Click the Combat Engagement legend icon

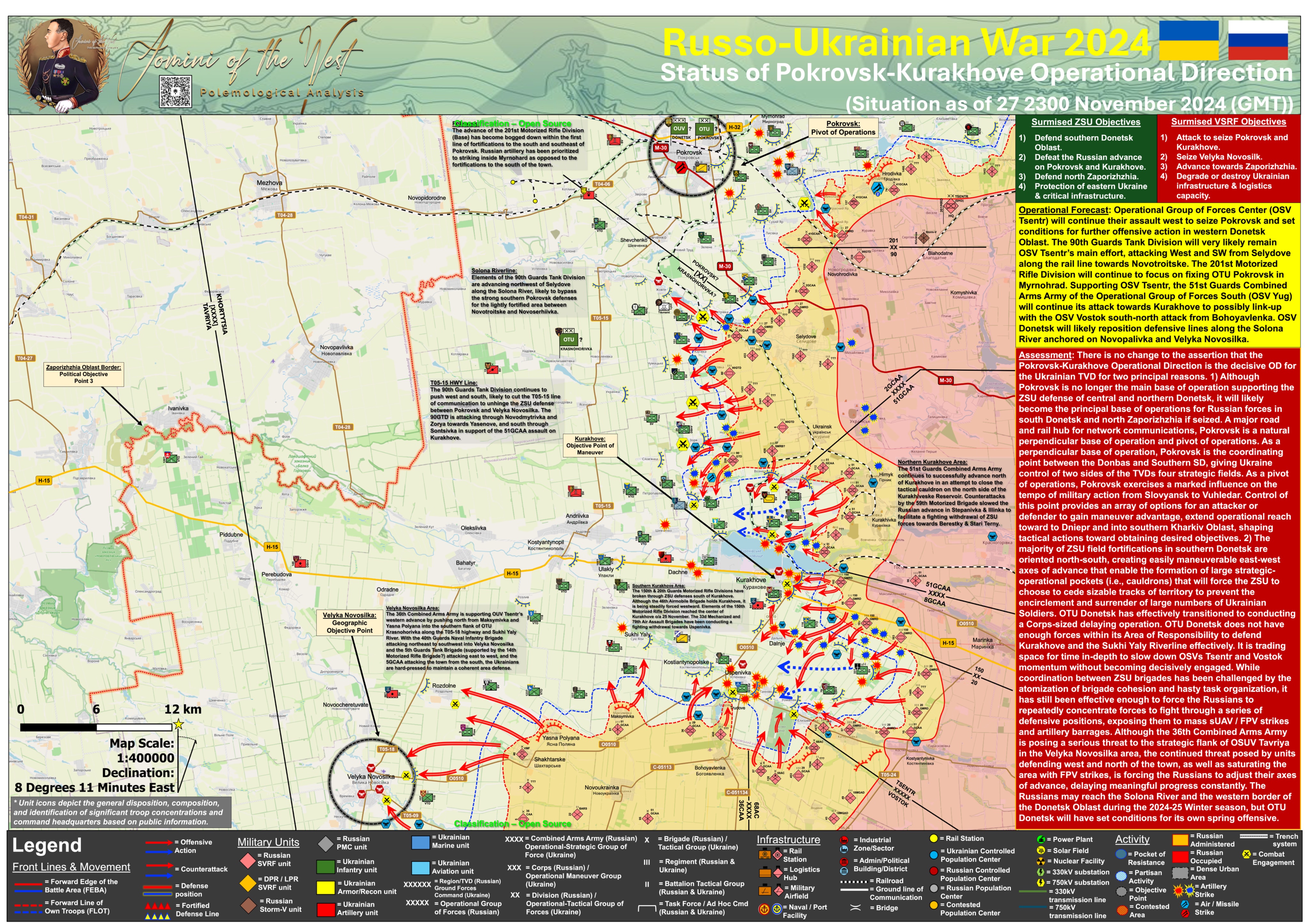coord(1247,854)
